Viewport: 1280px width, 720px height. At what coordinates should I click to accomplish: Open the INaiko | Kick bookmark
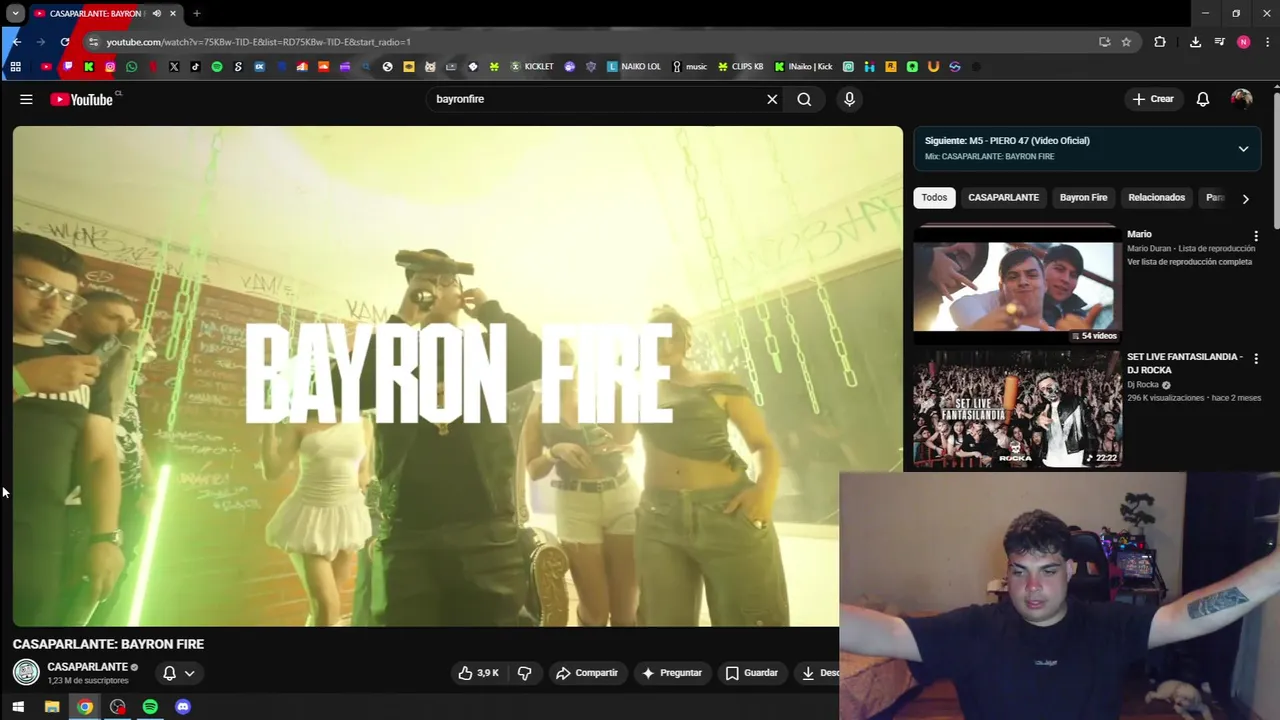[804, 67]
